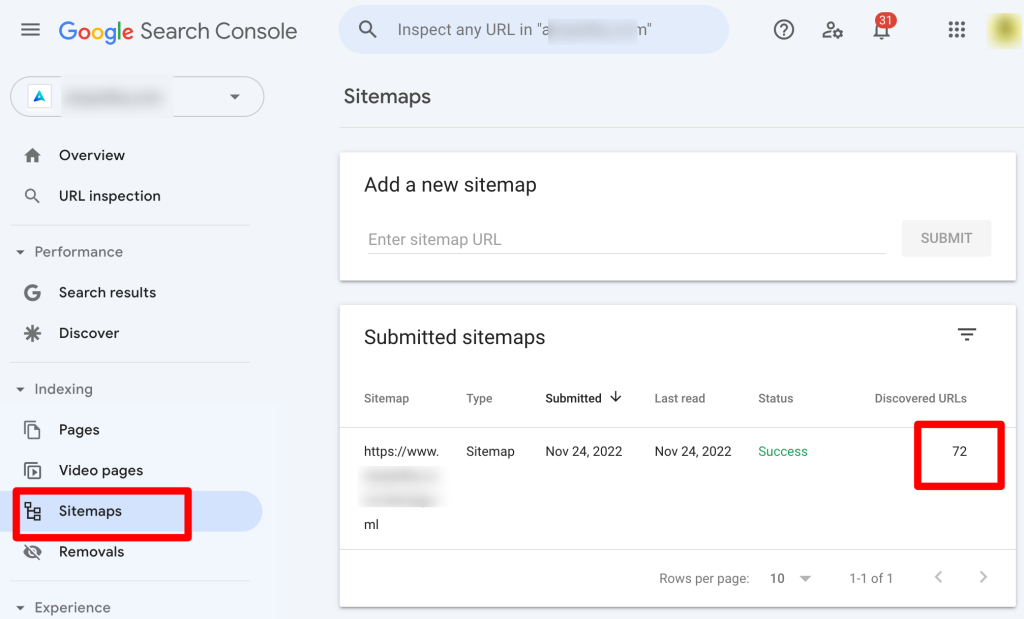Open the Help question mark icon
This screenshot has width=1024, height=619.
click(784, 29)
